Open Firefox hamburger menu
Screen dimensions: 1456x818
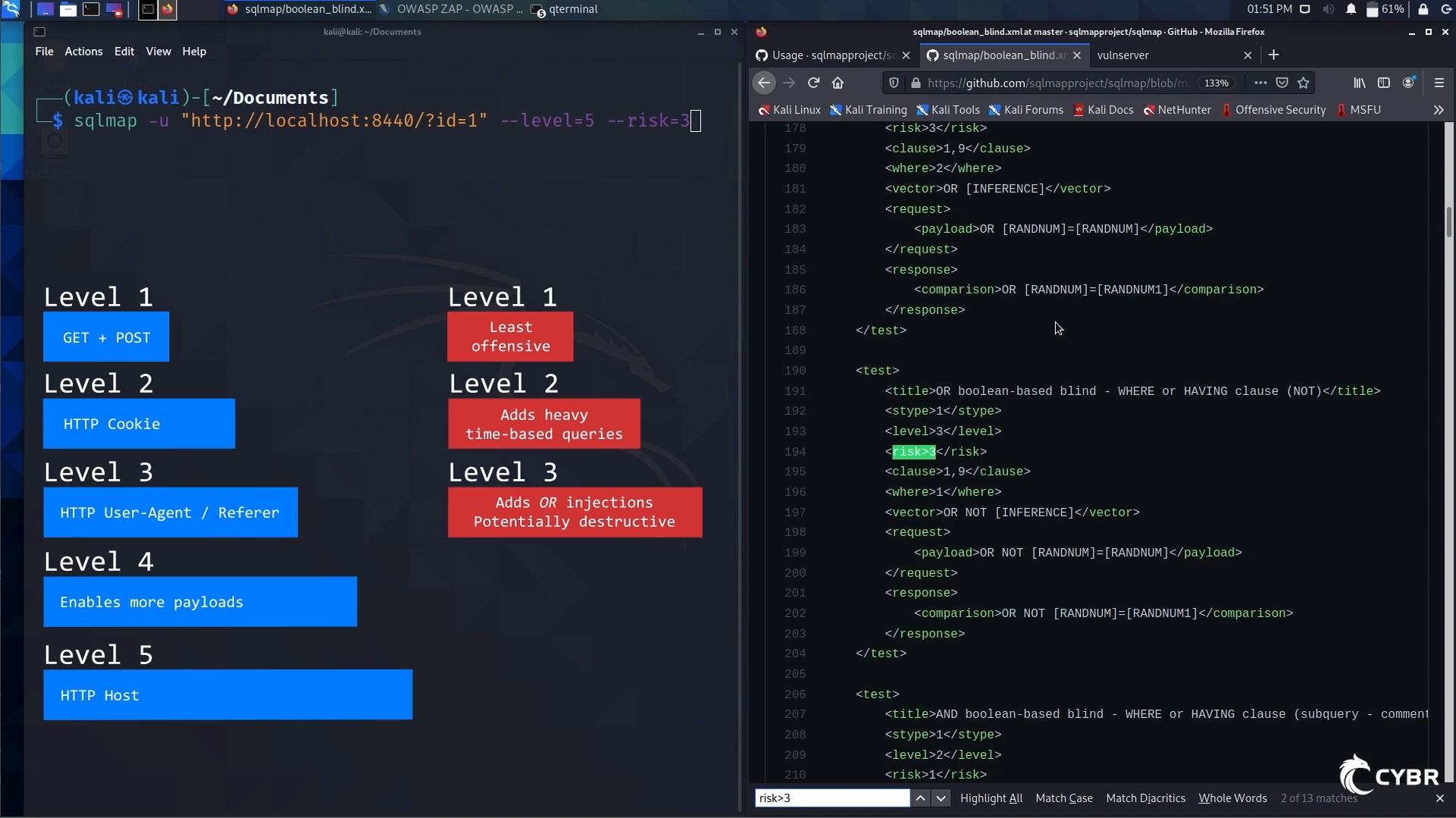pos(1439,83)
